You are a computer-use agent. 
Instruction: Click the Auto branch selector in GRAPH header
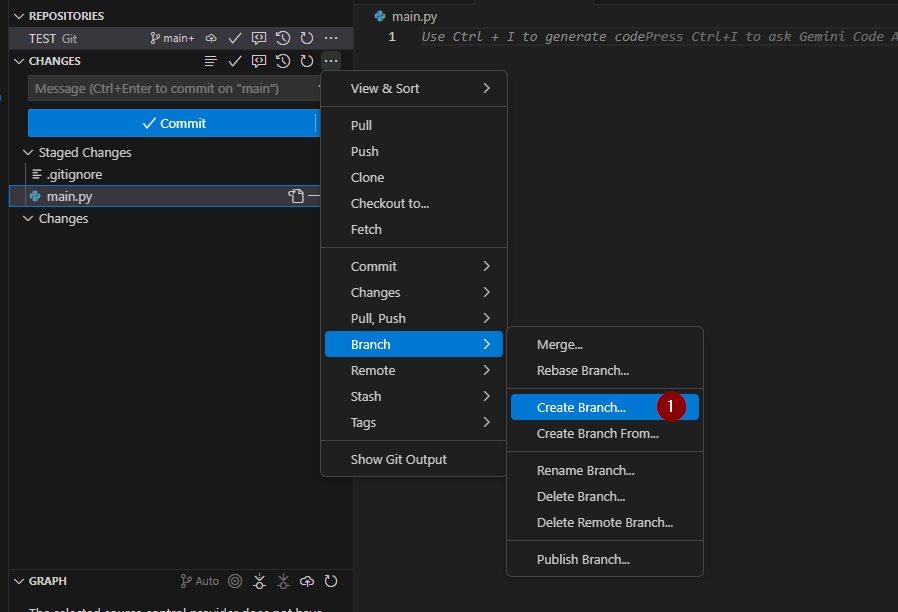pos(199,581)
